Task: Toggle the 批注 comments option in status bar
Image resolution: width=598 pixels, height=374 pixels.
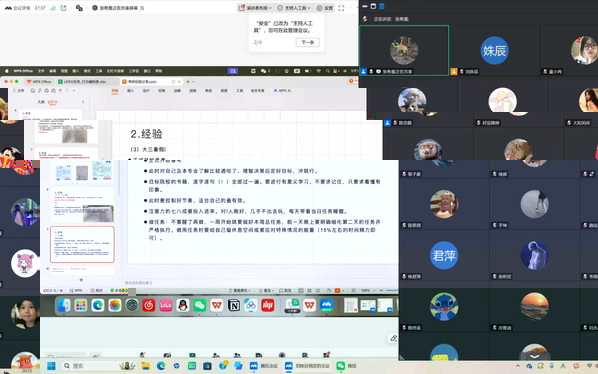Action: [x=286, y=291]
